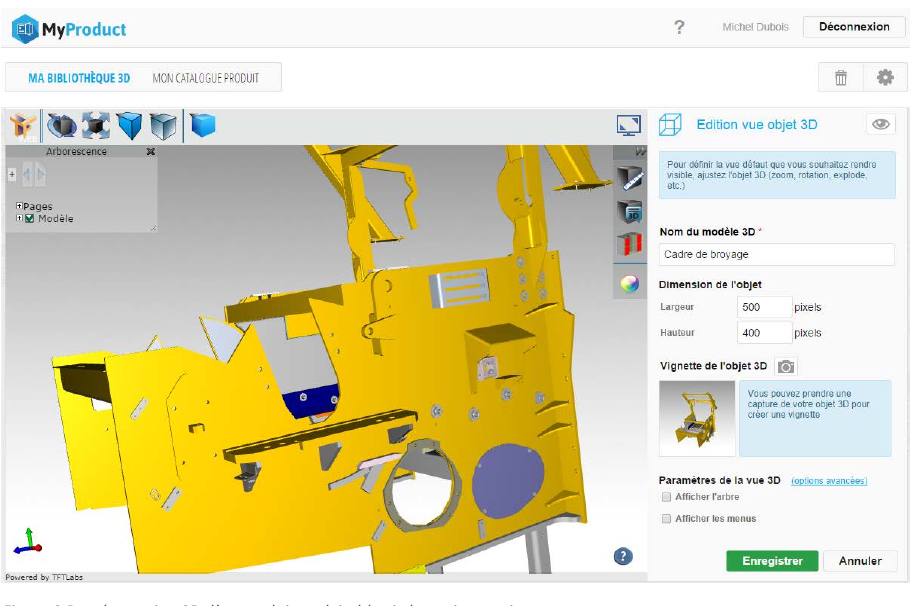Switch the 3D viewer to fullscreen
This screenshot has height=606, width=912.
pyautogui.click(x=629, y=125)
